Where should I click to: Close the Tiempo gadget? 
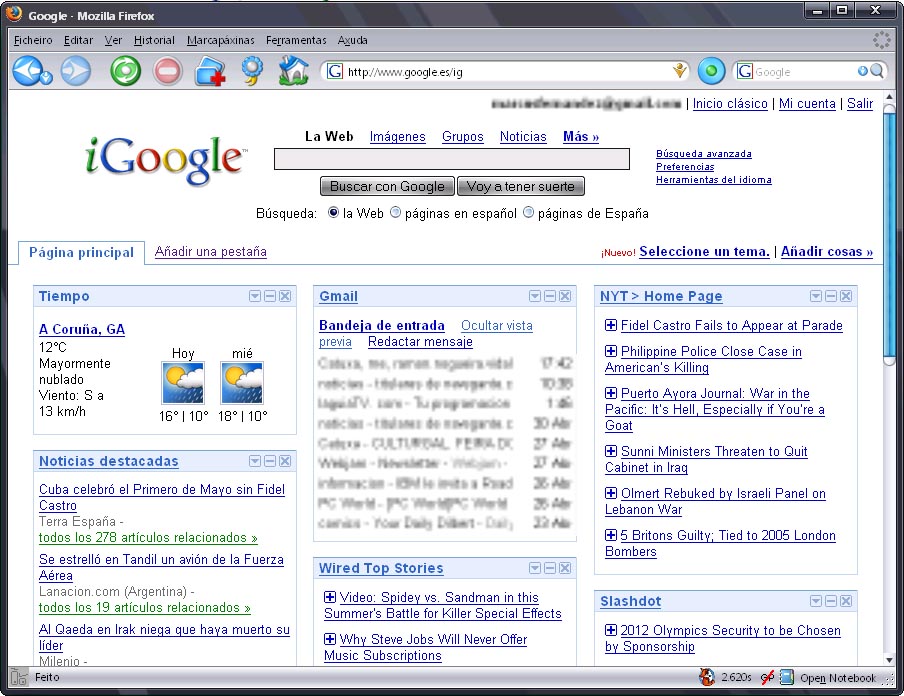click(x=285, y=296)
